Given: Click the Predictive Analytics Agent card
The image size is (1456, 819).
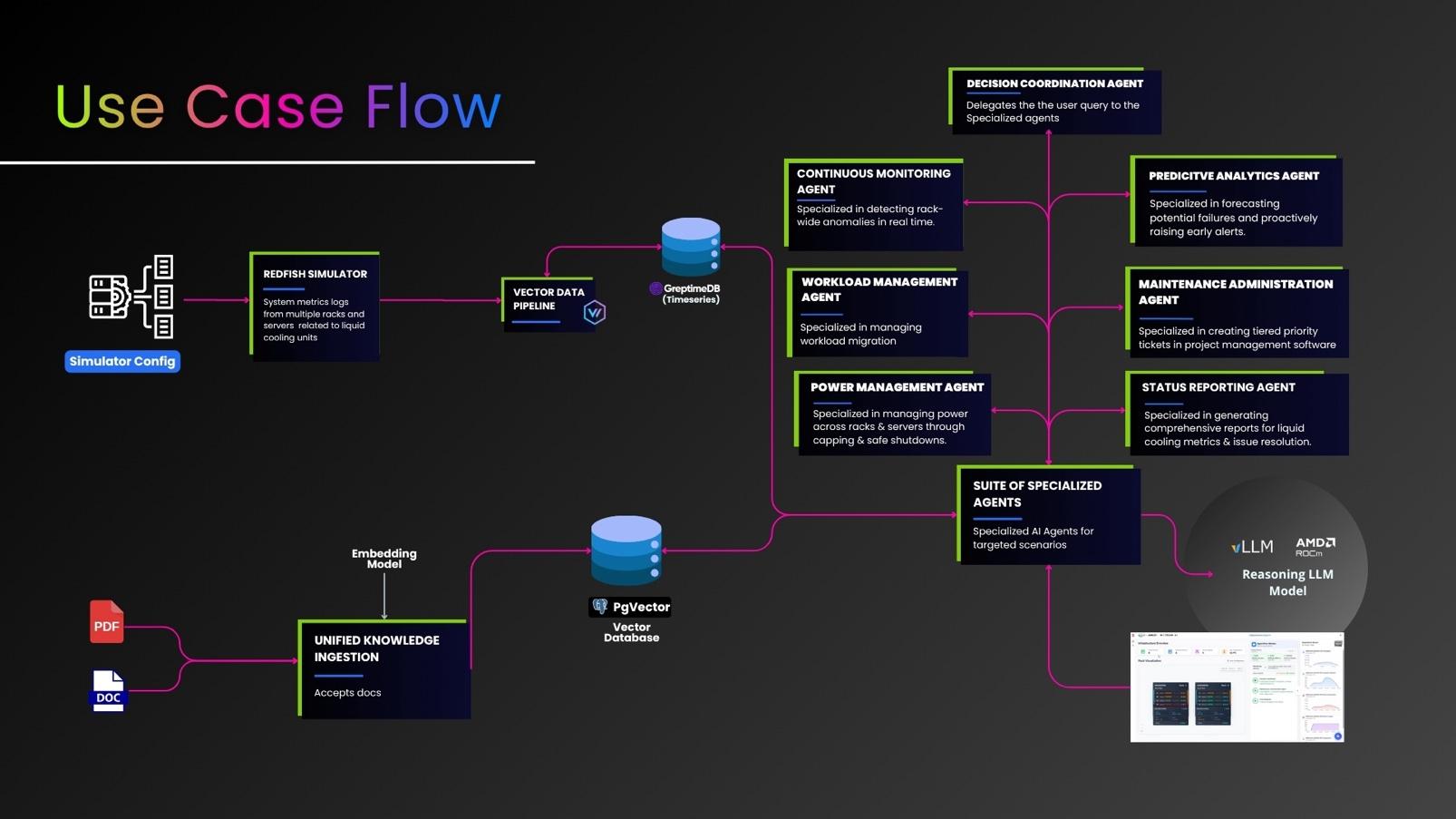Looking at the screenshot, I should click(x=1237, y=201).
